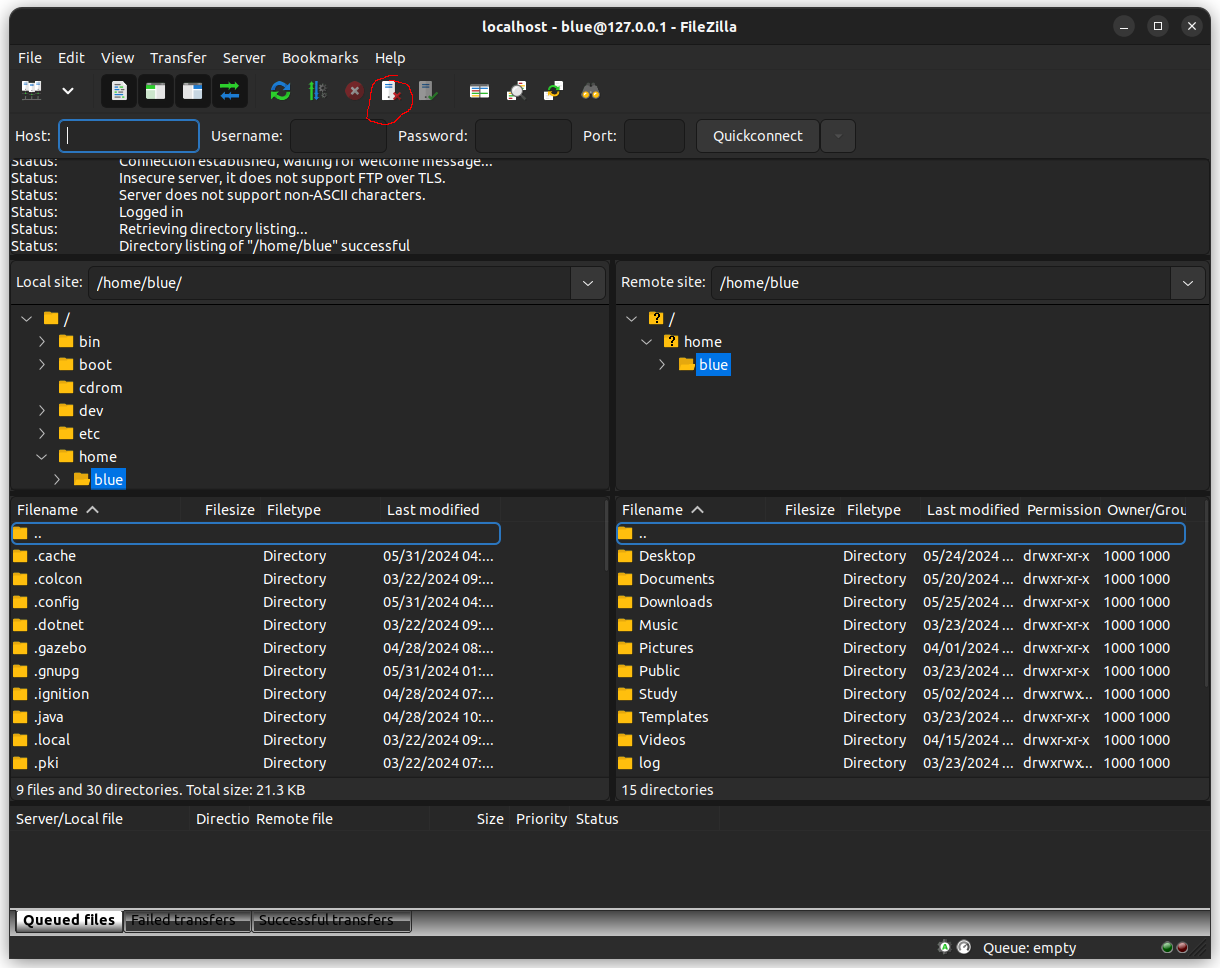Open the Help menu

point(390,58)
